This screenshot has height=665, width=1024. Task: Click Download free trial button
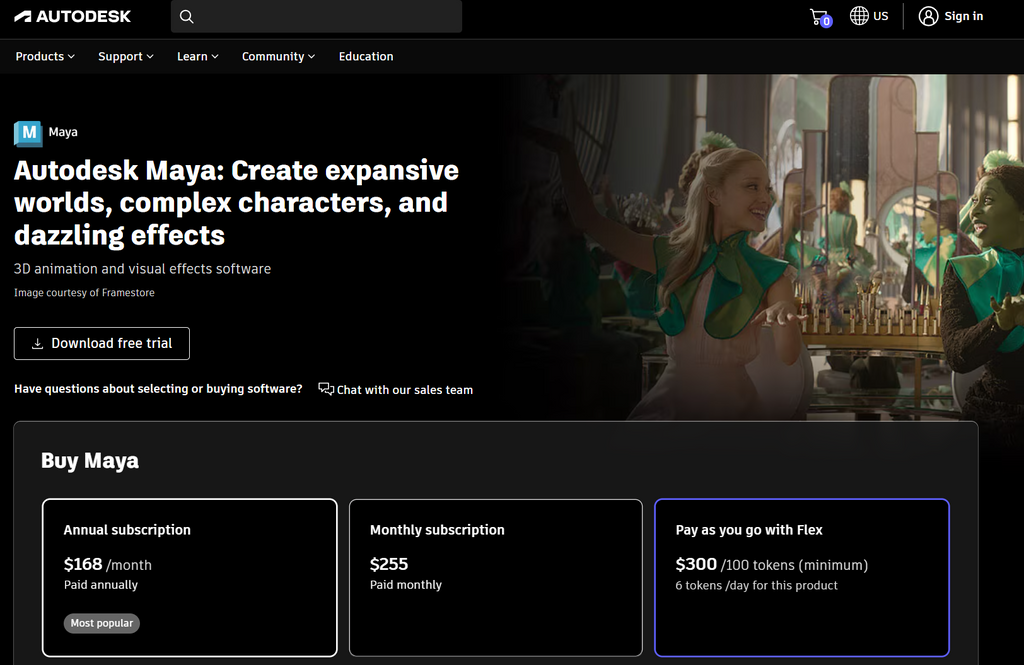[x=102, y=344]
